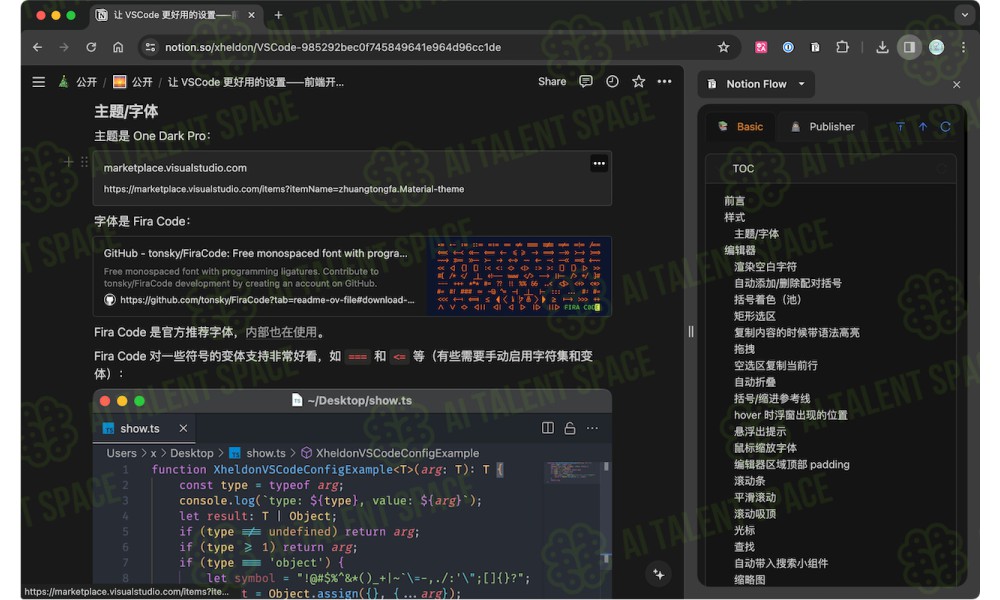
Task: Click the code editor minimap
Action: click(572, 472)
